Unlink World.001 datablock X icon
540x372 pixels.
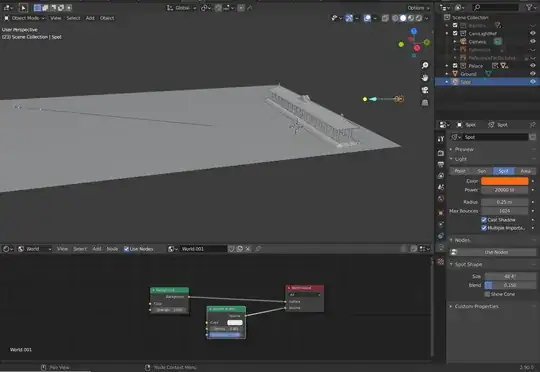248,249
